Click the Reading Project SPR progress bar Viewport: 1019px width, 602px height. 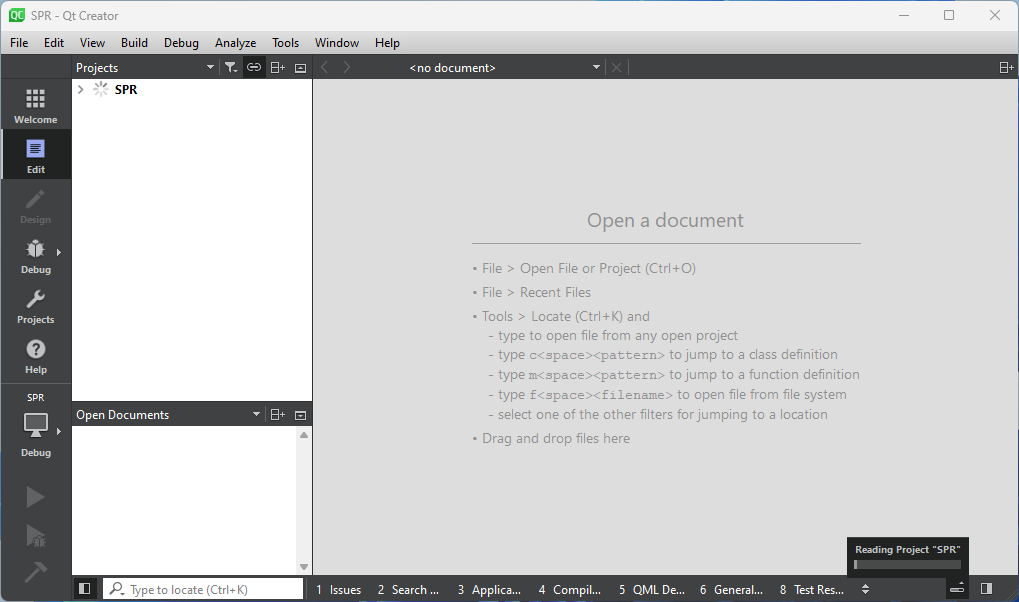907,564
